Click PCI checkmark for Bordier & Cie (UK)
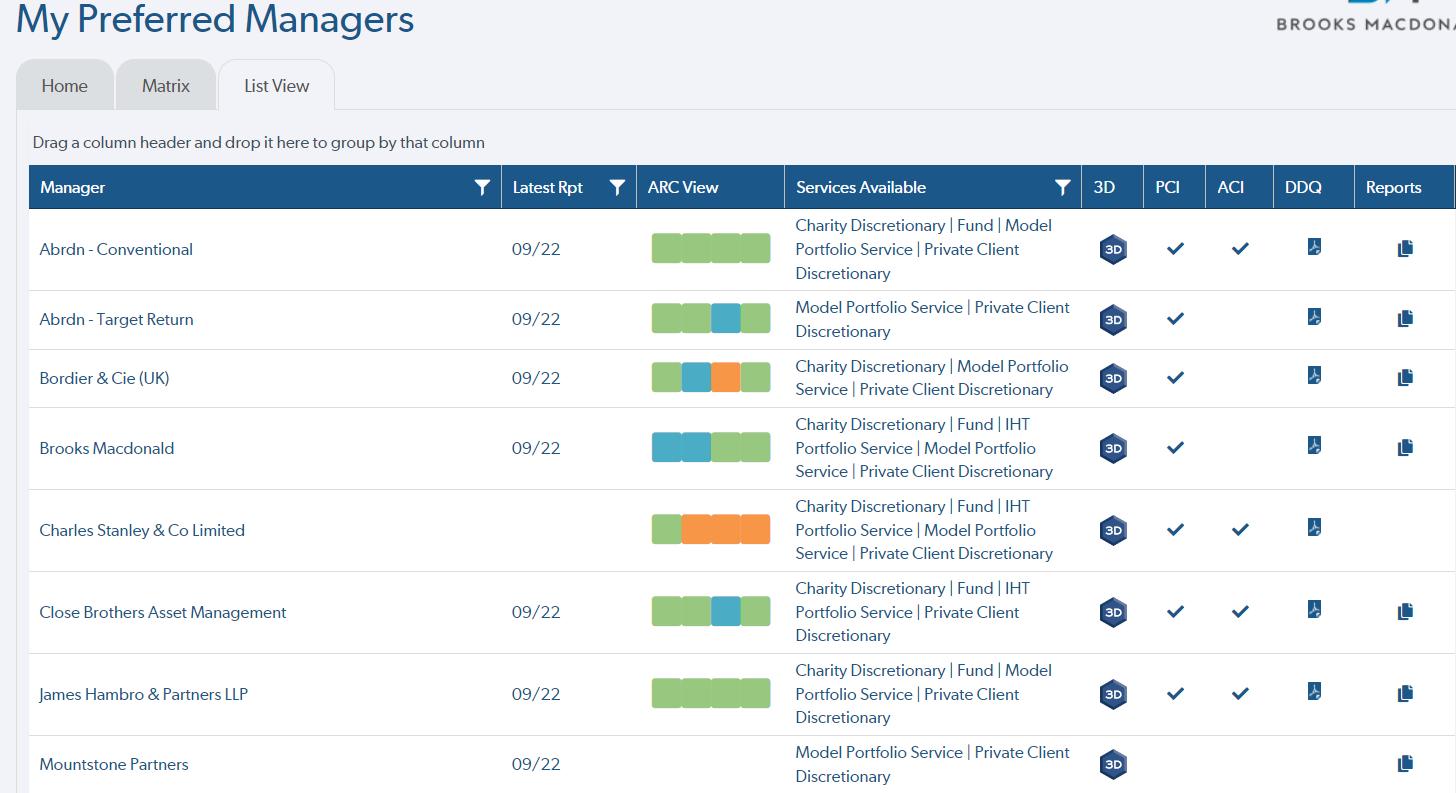 (x=1176, y=378)
